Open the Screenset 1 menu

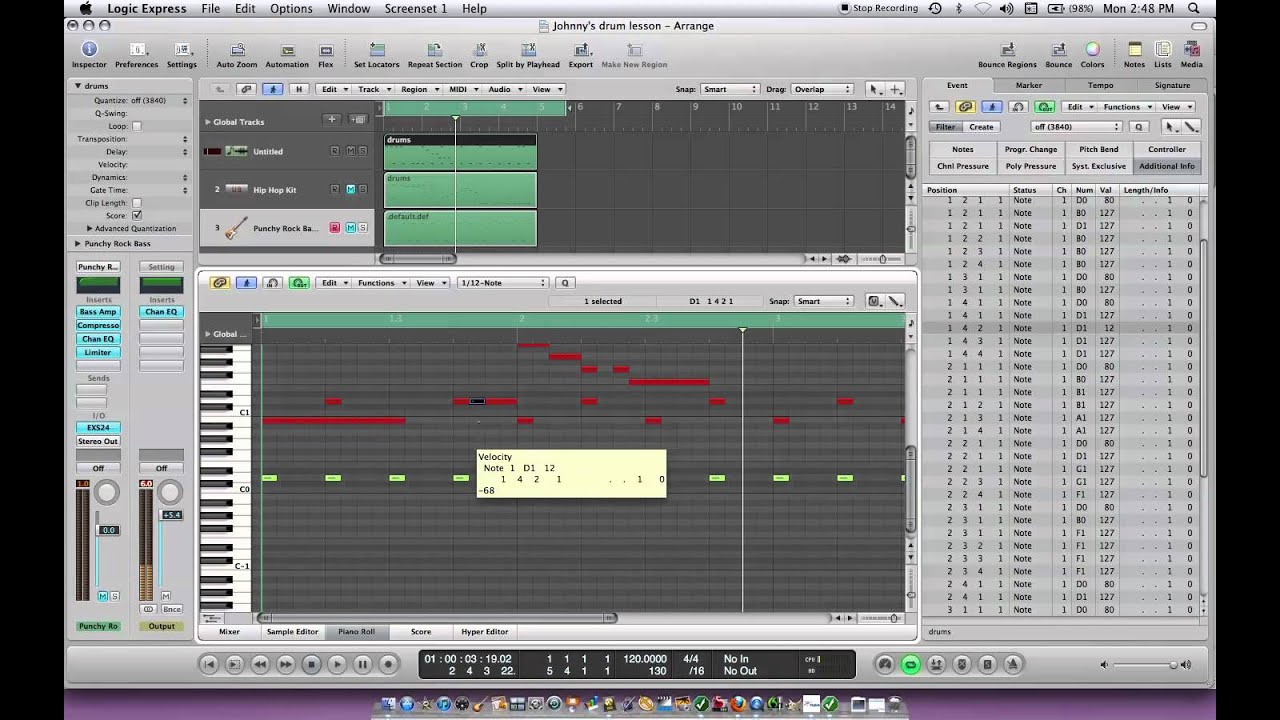416,8
